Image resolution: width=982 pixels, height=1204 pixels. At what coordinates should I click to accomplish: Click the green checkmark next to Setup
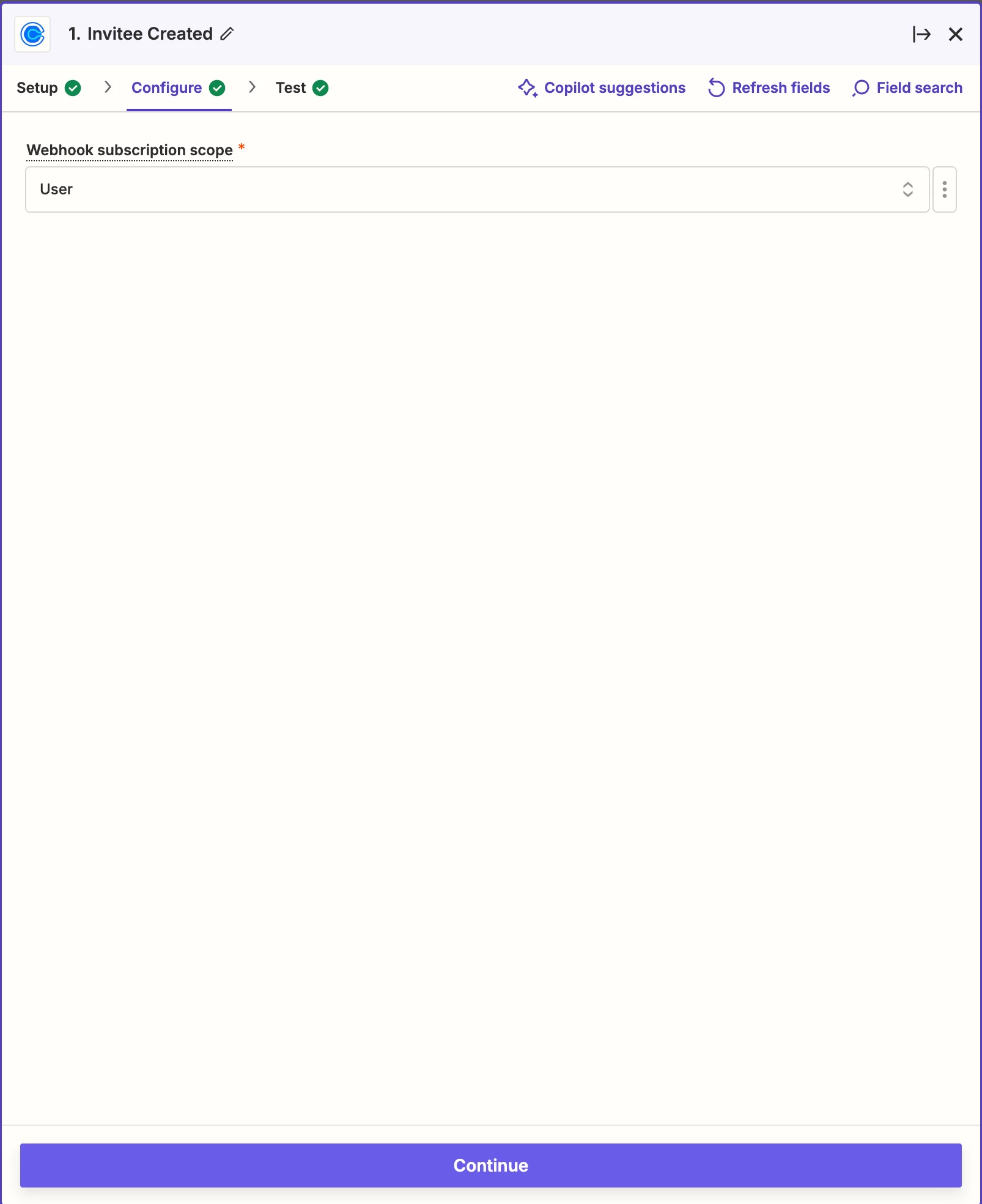(73, 88)
